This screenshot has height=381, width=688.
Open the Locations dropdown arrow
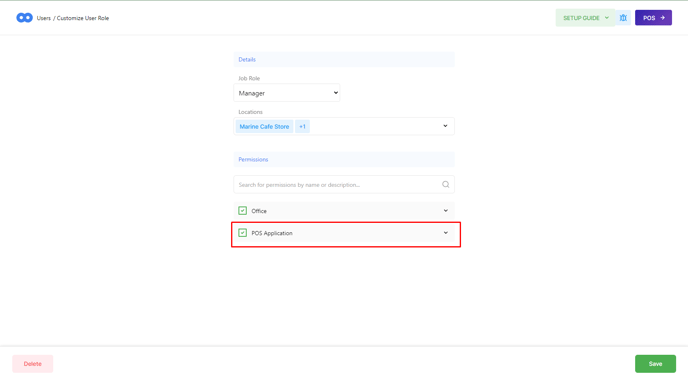(x=445, y=126)
